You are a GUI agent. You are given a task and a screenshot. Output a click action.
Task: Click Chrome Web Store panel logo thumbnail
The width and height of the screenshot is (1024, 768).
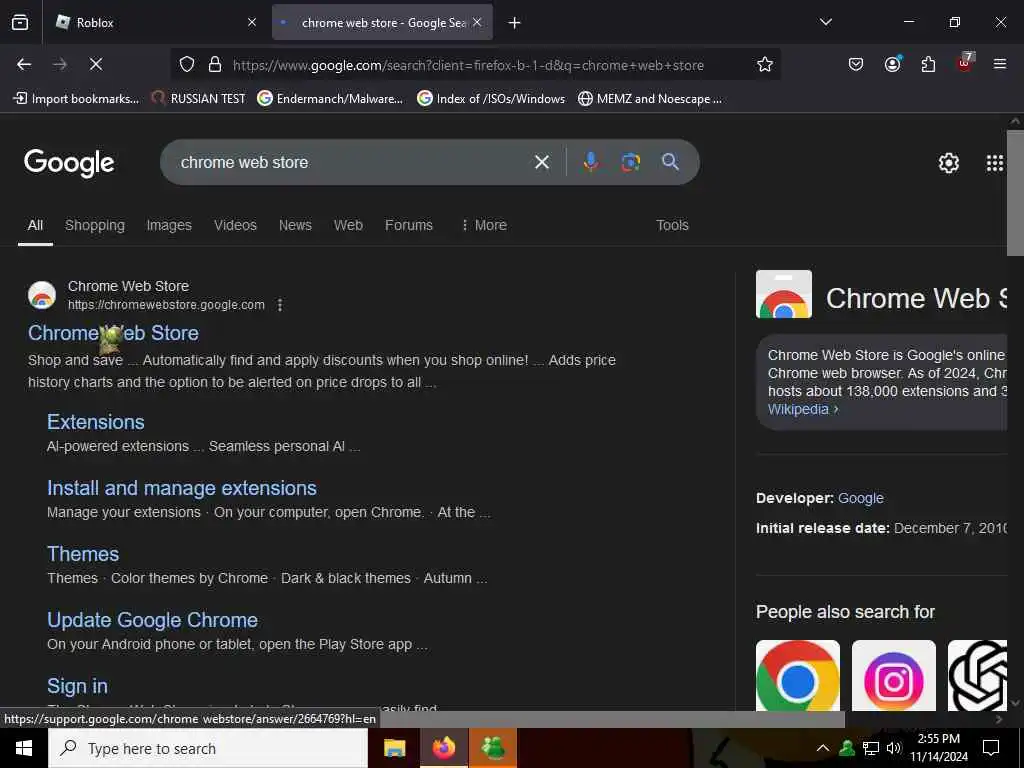click(784, 295)
